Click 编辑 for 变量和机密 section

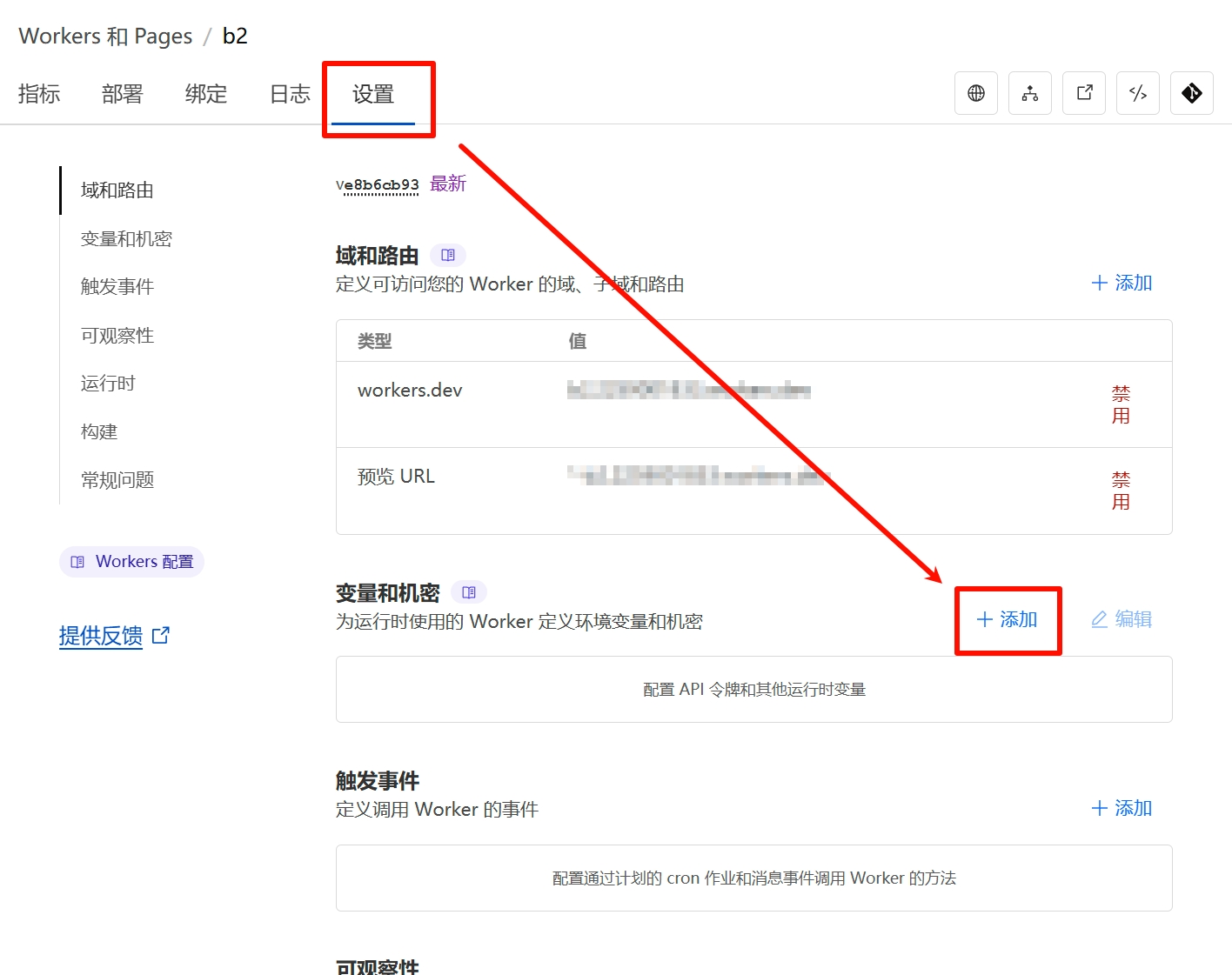tap(1122, 619)
